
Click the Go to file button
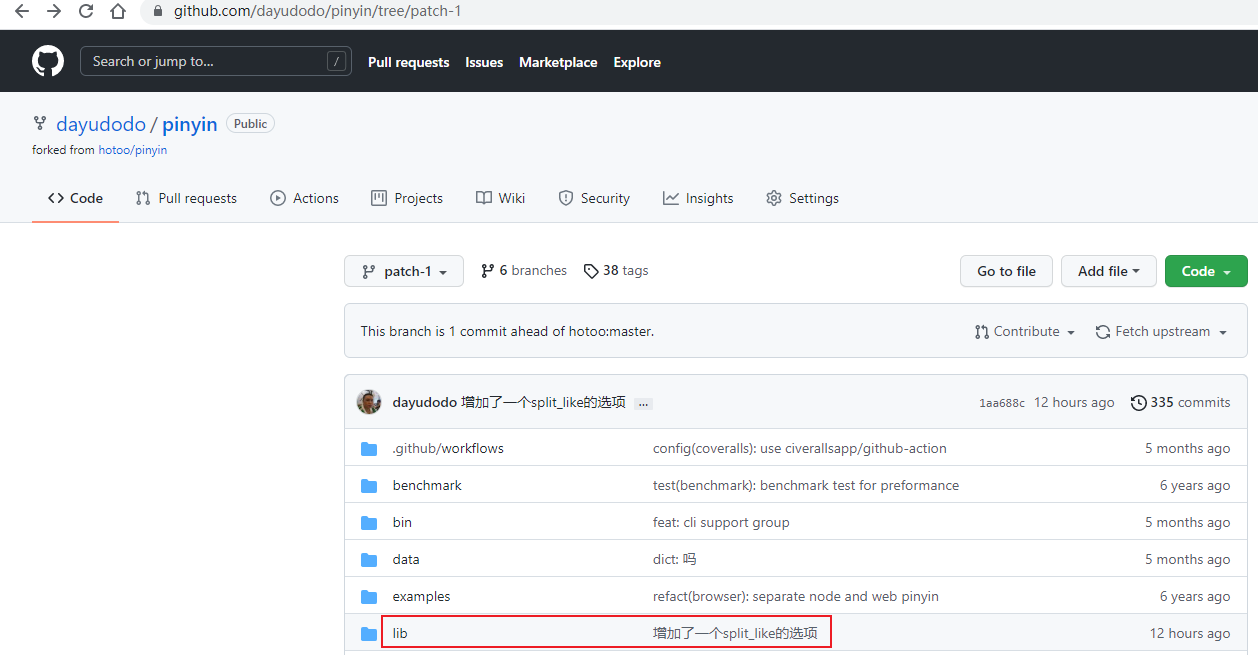point(1006,271)
